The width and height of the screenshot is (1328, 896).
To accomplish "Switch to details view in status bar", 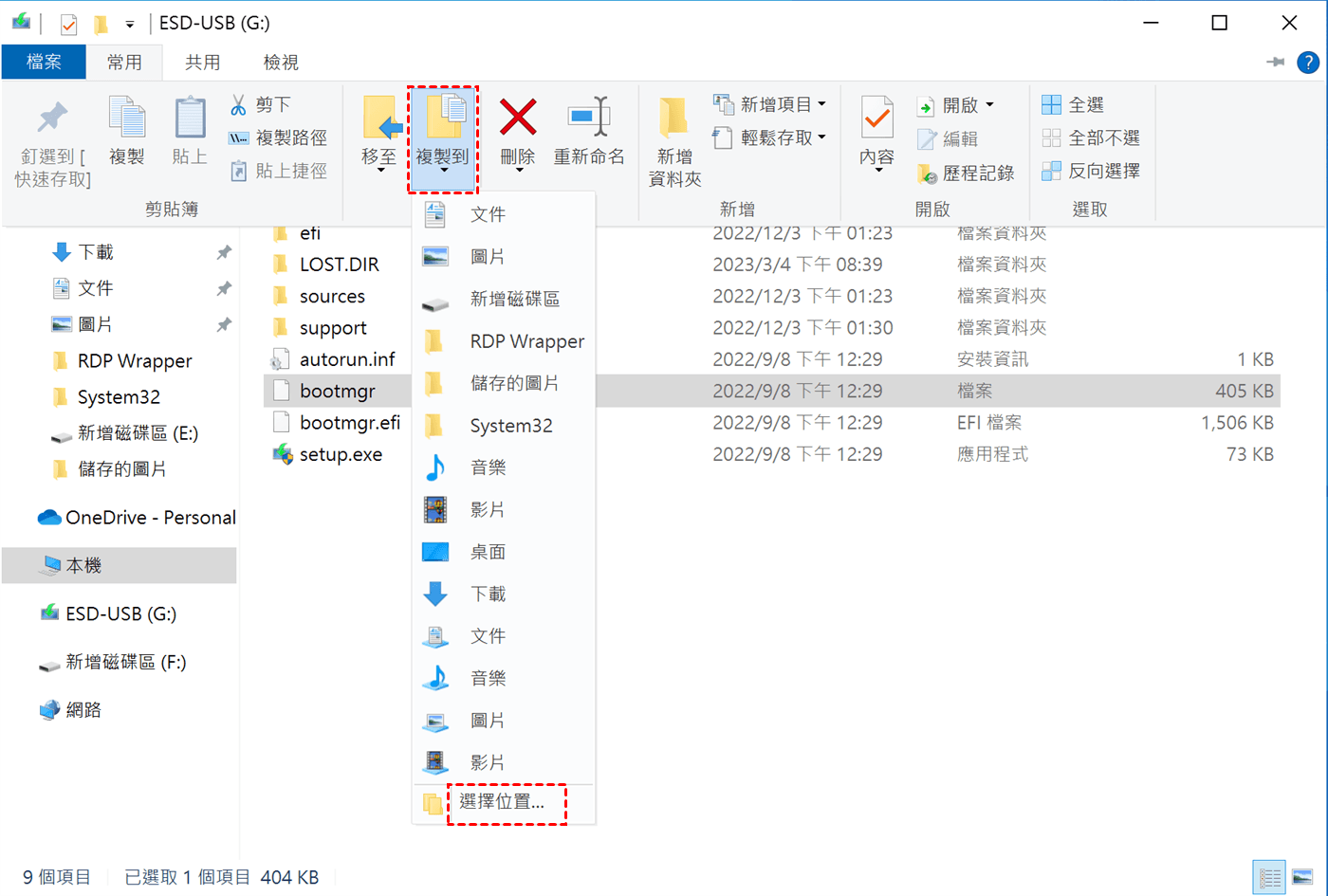I will (1269, 877).
